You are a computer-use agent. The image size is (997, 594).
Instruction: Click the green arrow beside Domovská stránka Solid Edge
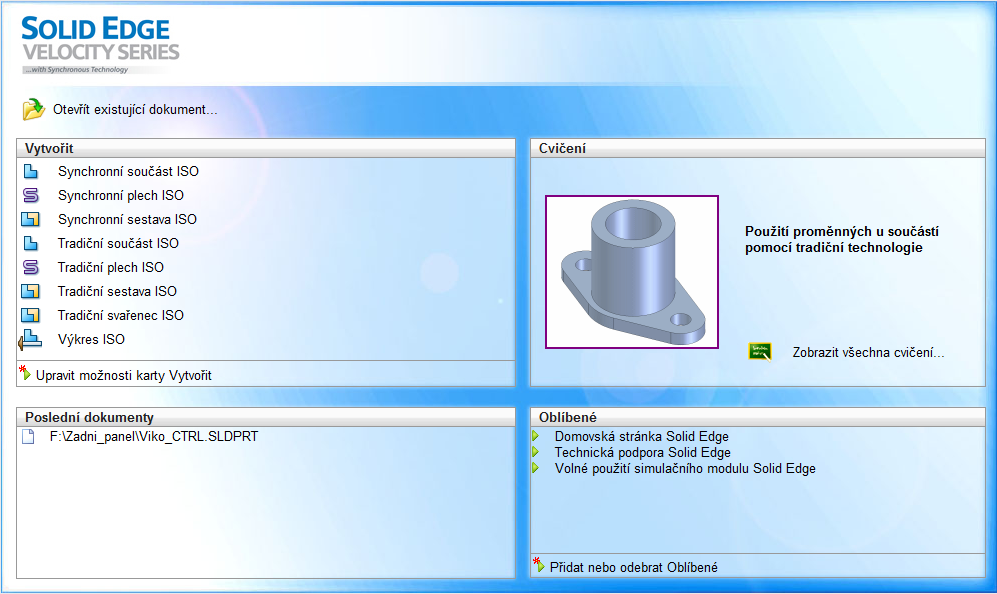[x=535, y=436]
